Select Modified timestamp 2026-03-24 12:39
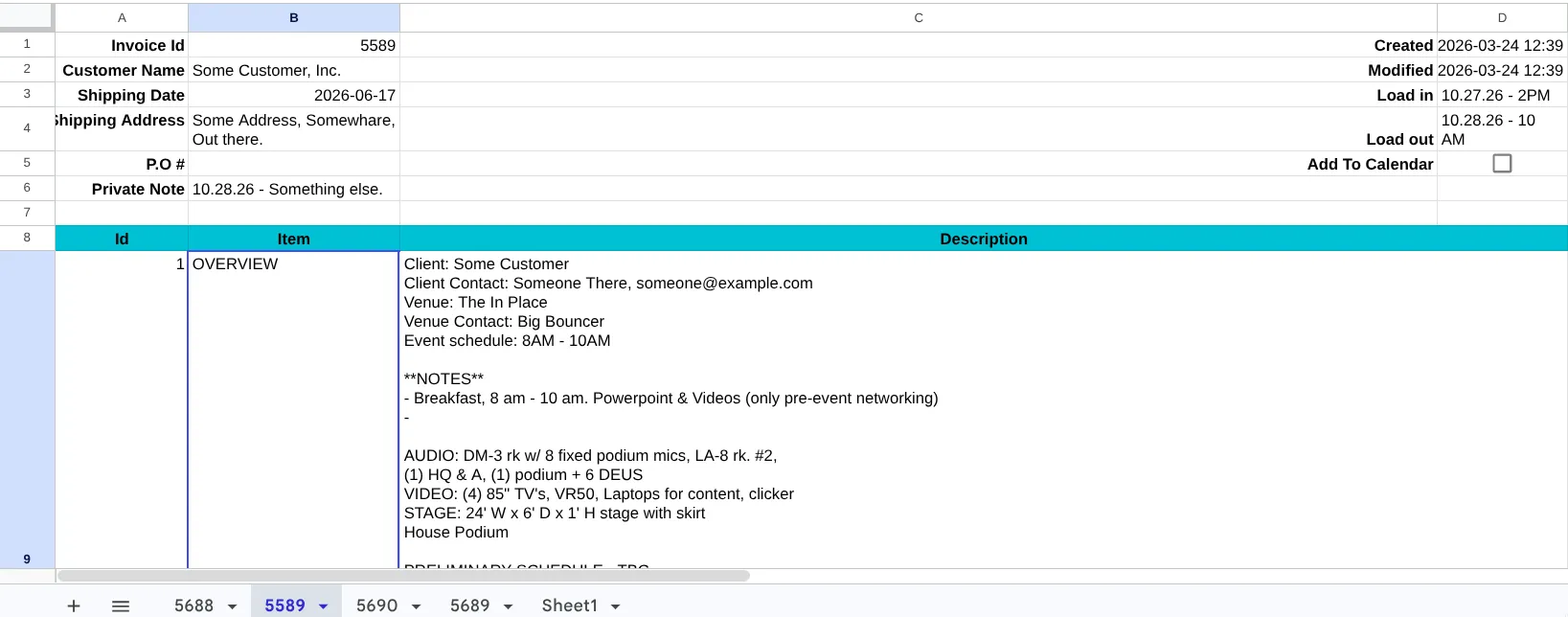 pyautogui.click(x=1502, y=70)
